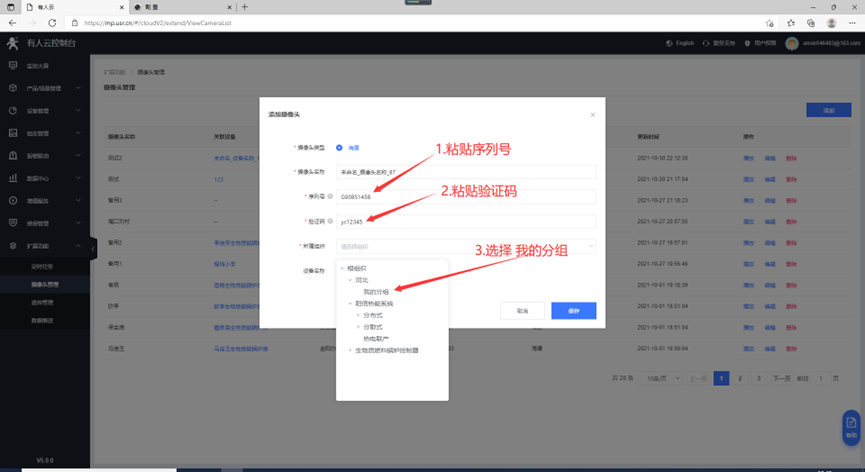Open the 定时任务 sidebar submenu item
This screenshot has height=472, width=865.
coord(42,266)
